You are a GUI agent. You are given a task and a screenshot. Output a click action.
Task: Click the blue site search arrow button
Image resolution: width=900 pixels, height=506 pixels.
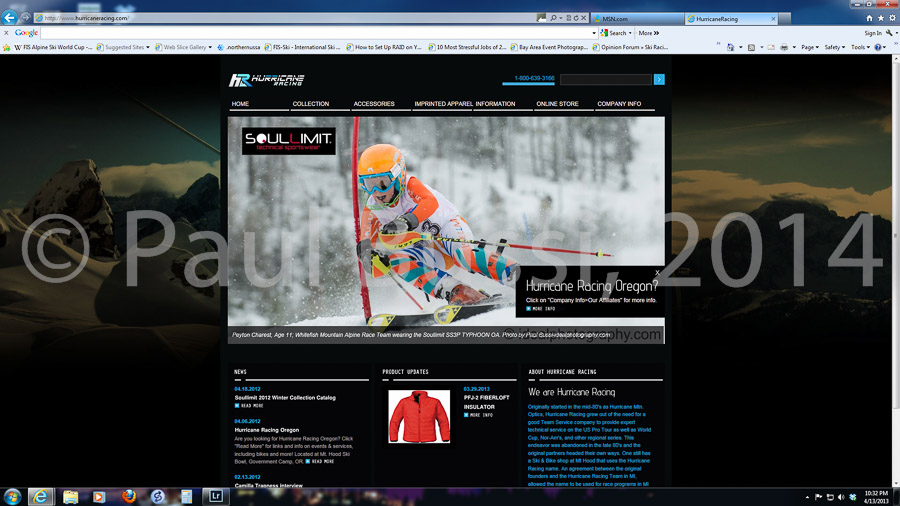pyautogui.click(x=659, y=80)
